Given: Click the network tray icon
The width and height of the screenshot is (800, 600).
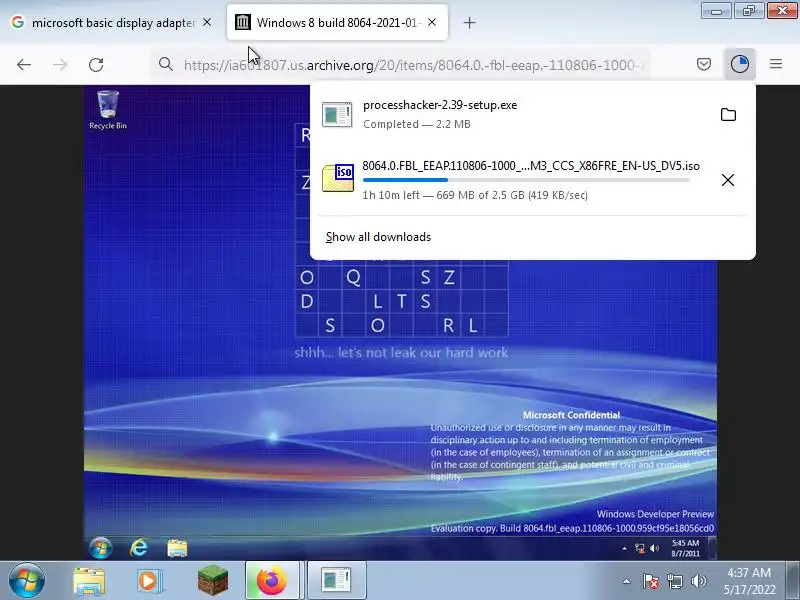Looking at the screenshot, I should 675,581.
